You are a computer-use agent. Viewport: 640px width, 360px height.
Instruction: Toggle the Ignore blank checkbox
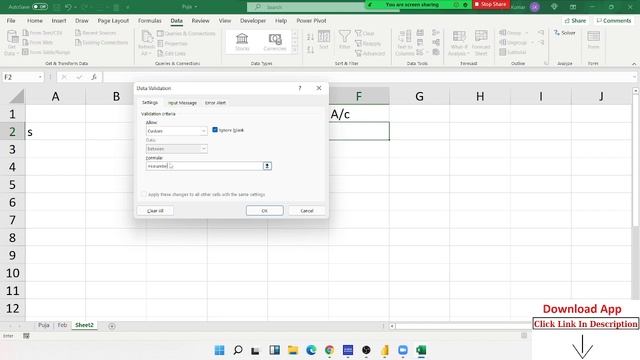(x=215, y=130)
